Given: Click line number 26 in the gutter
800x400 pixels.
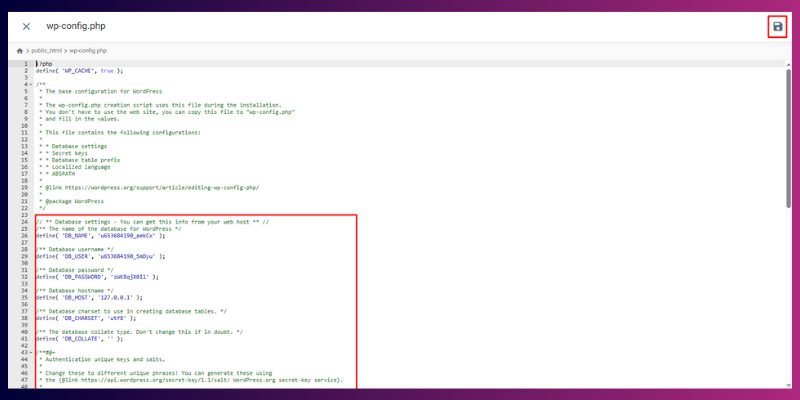Looking at the screenshot, I should click(x=24, y=236).
